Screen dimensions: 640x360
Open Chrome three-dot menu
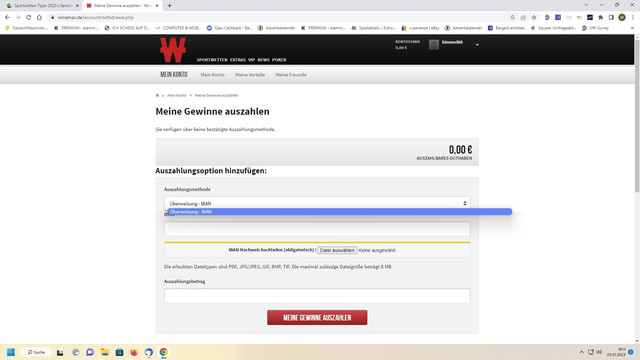click(633, 18)
